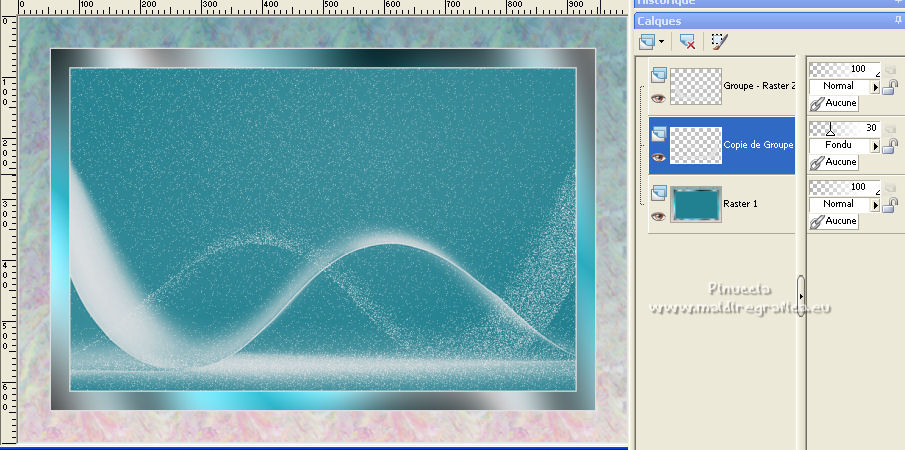Screen dimensions: 905x450
Task: Click link set Aucune for Raster 1 layer
Action: (834, 221)
